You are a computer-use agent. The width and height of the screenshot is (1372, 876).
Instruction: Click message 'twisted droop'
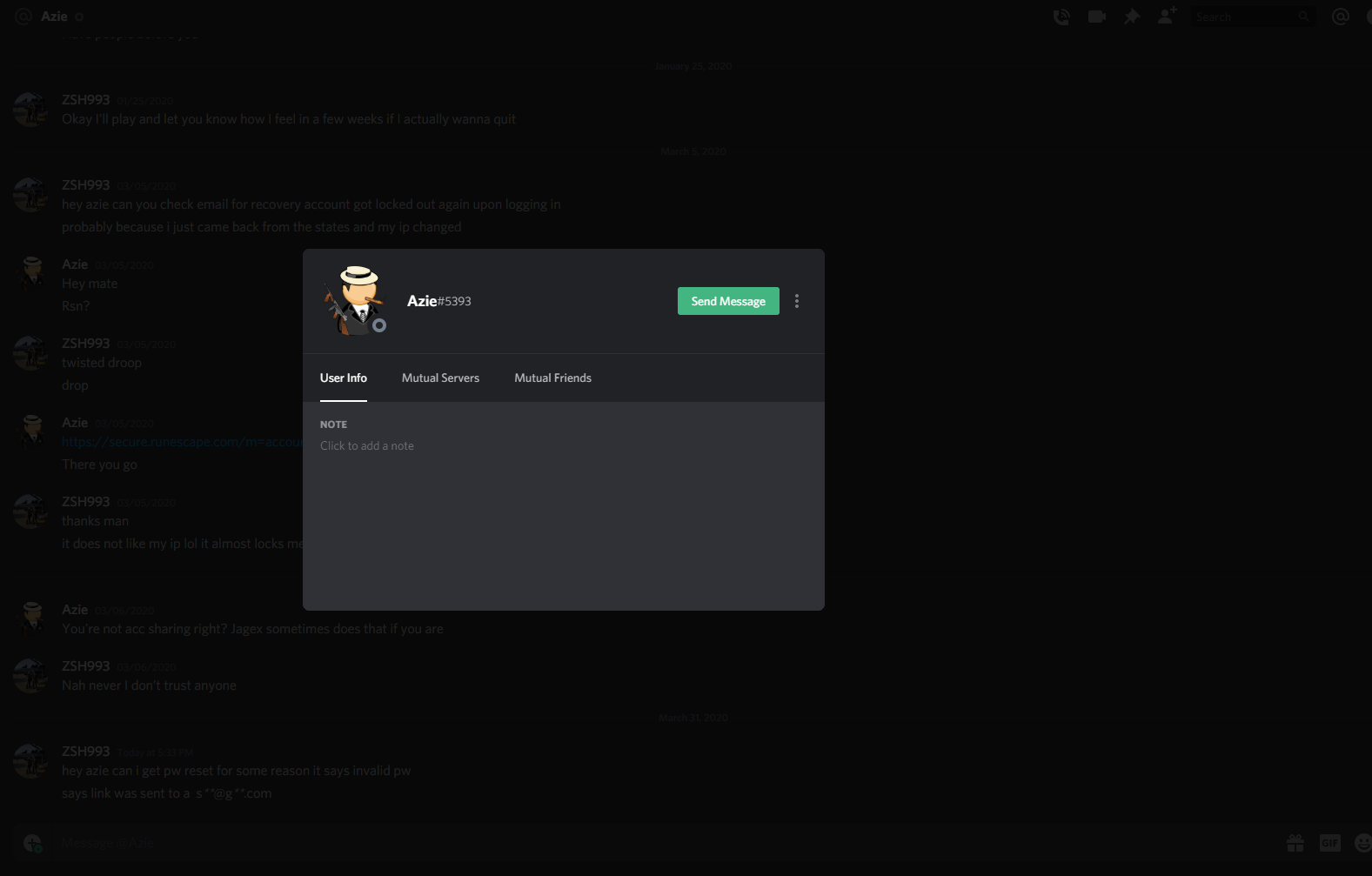(x=102, y=363)
